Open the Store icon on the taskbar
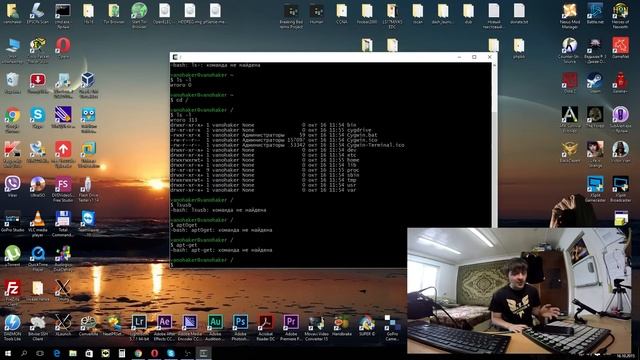The image size is (640, 360). (x=89, y=353)
